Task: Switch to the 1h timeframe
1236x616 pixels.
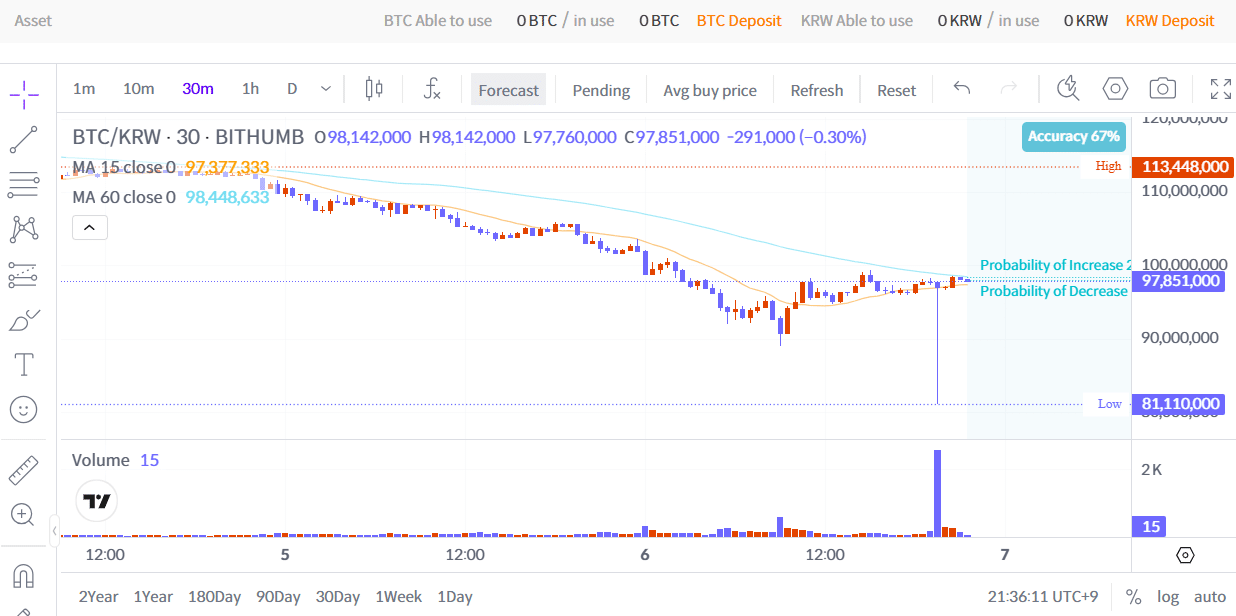Action: [x=250, y=89]
